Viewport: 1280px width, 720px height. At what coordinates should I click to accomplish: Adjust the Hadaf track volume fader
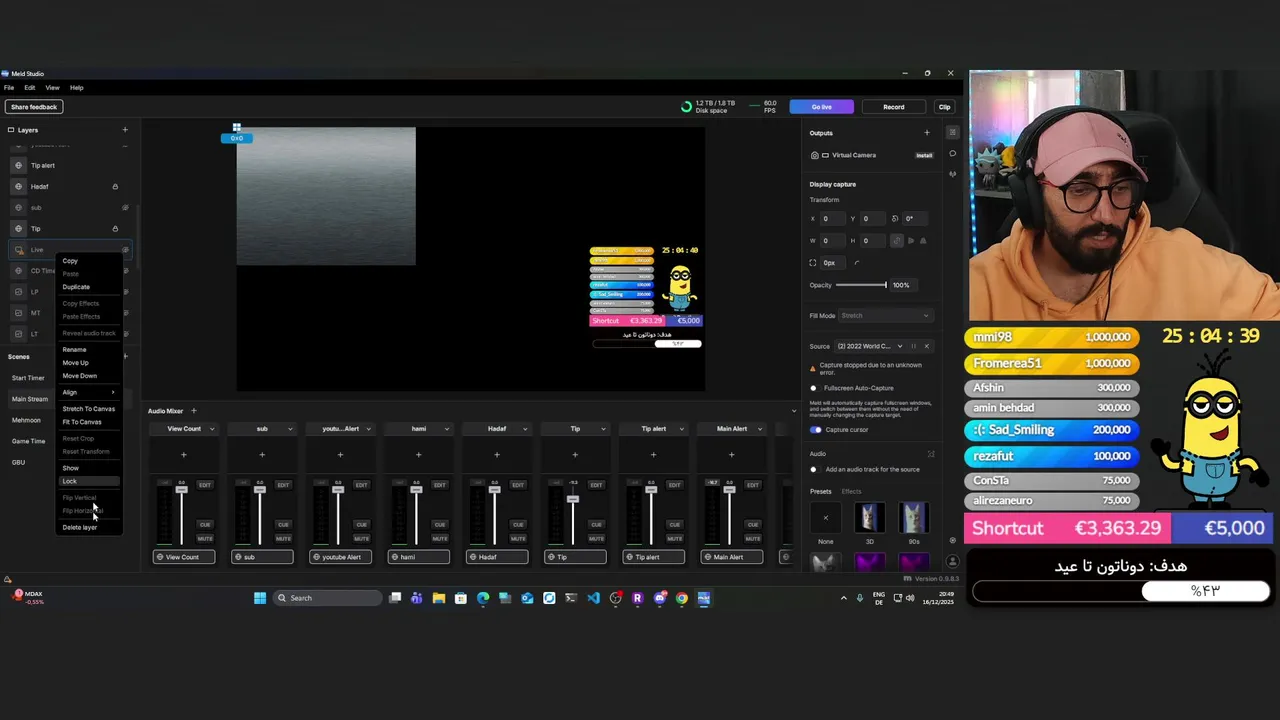494,489
